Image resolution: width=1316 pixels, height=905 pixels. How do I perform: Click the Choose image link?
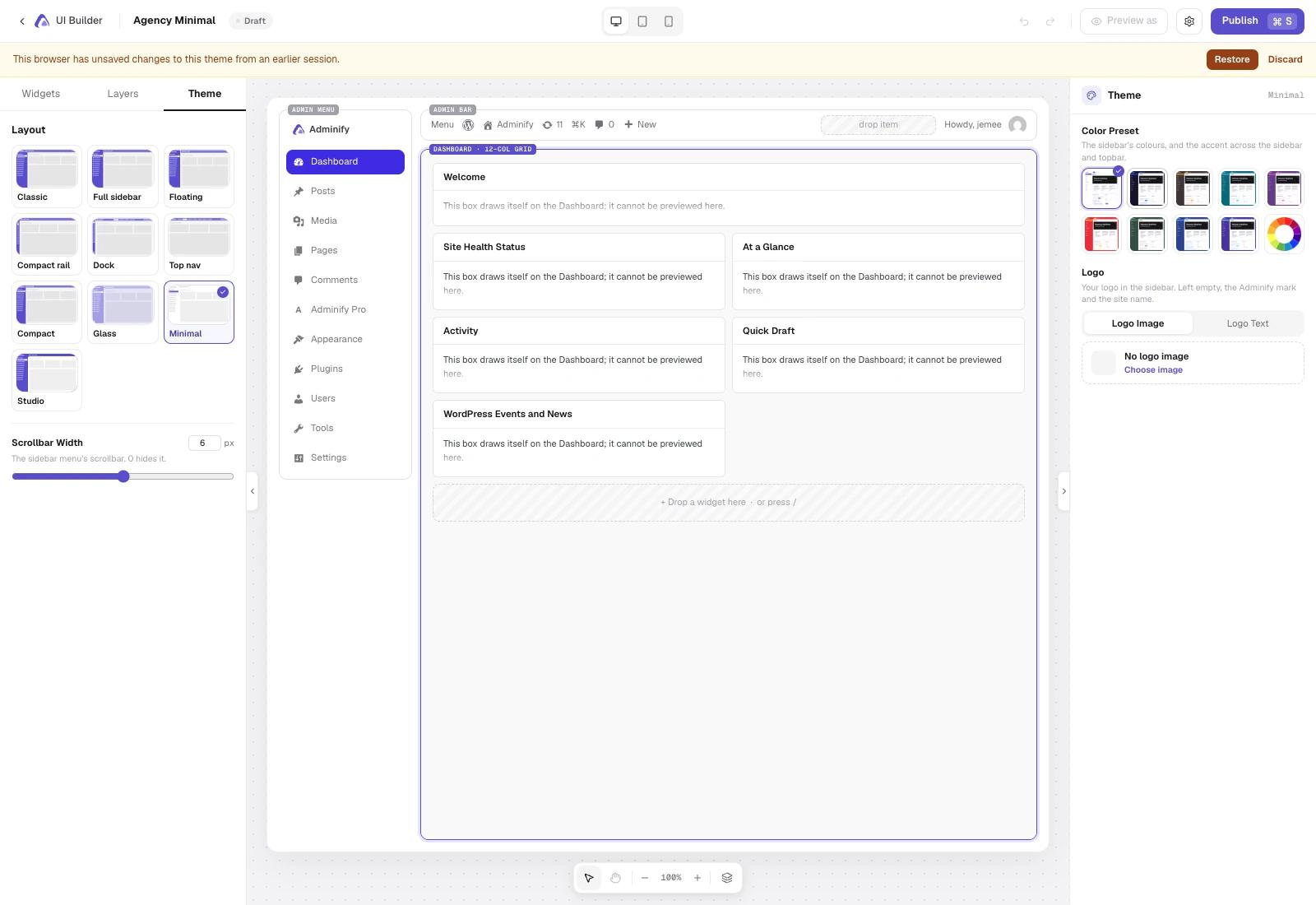pyautogui.click(x=1153, y=370)
